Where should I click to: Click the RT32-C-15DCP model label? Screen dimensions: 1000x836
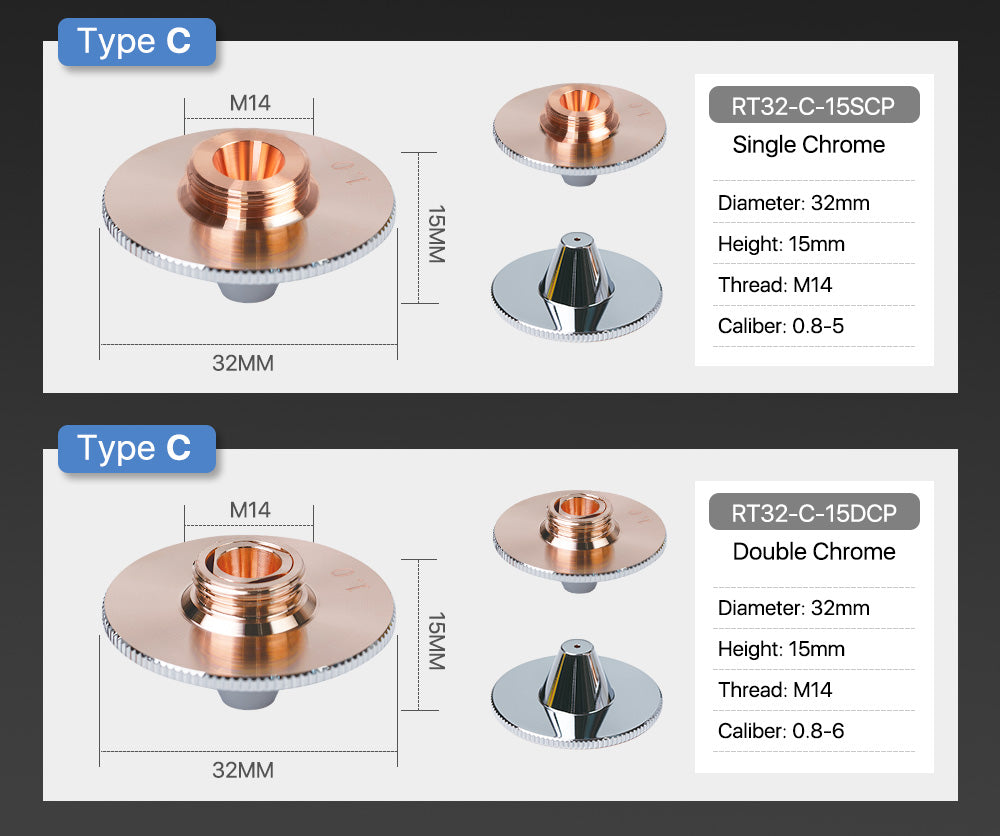click(x=813, y=513)
